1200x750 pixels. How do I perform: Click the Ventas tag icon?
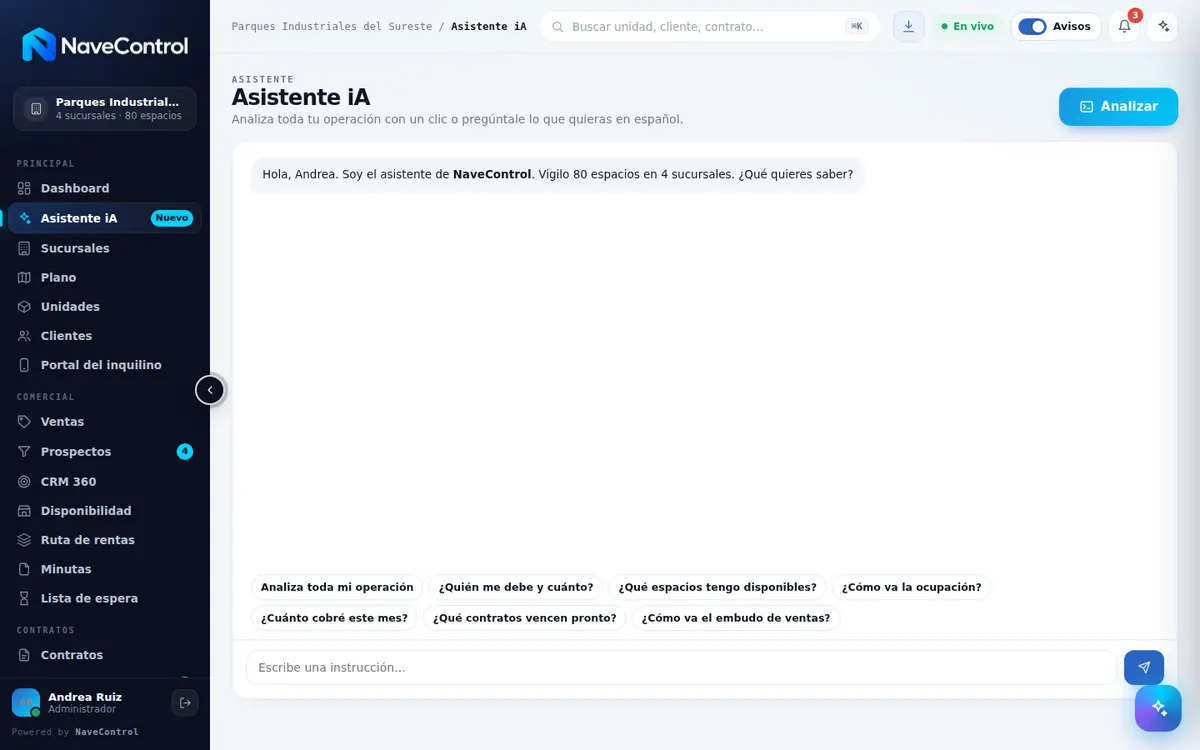coord(25,422)
